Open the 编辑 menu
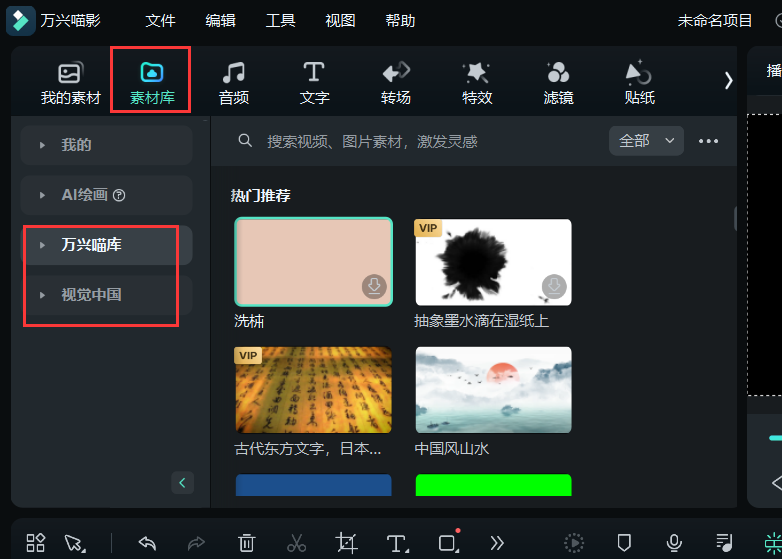Viewport: 782px width, 559px height. tap(220, 20)
